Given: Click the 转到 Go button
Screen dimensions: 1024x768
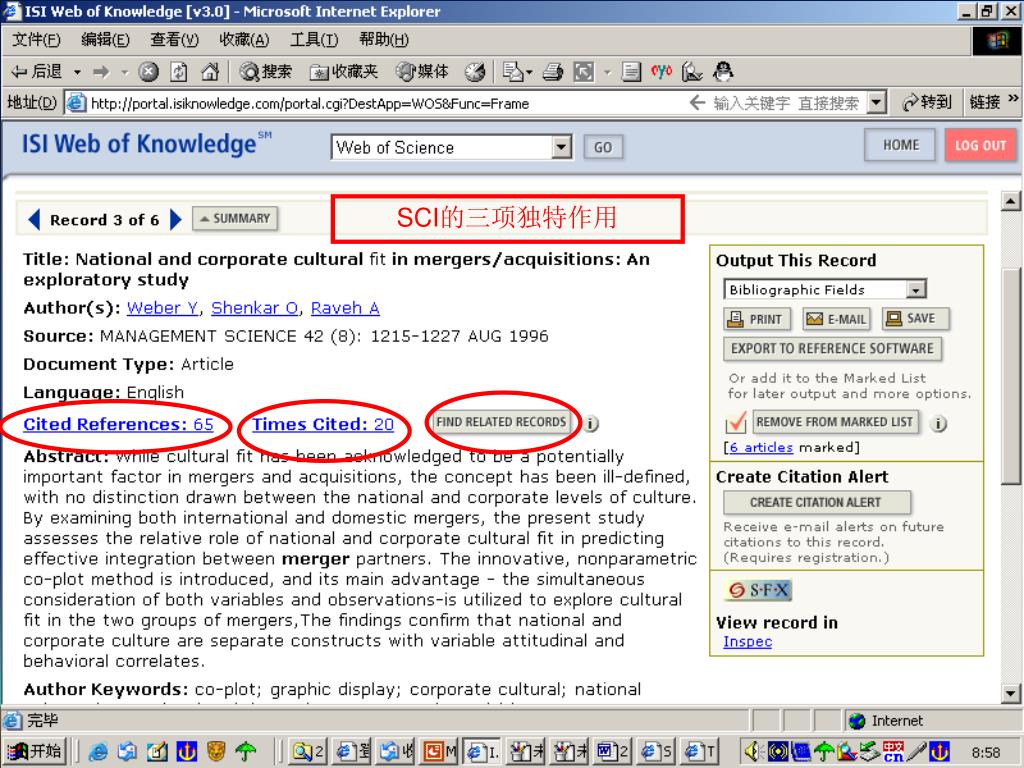Looking at the screenshot, I should 926,103.
